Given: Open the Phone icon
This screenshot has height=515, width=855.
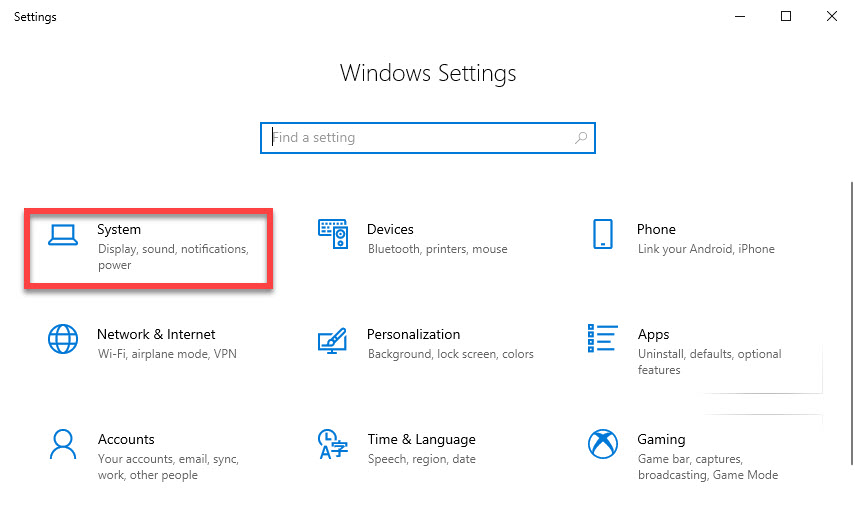Looking at the screenshot, I should 603,234.
